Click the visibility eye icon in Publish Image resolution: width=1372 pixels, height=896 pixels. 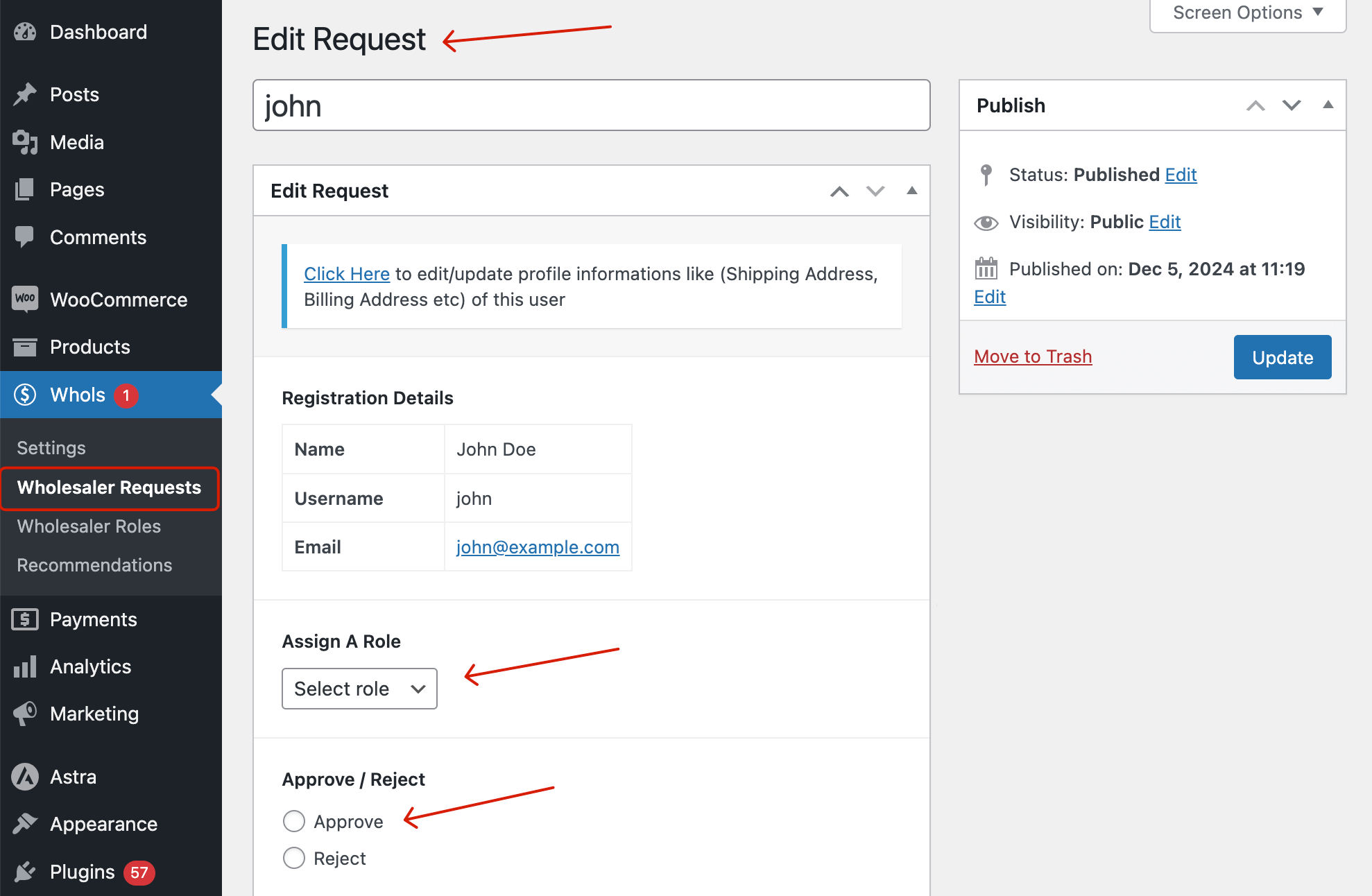click(x=986, y=223)
